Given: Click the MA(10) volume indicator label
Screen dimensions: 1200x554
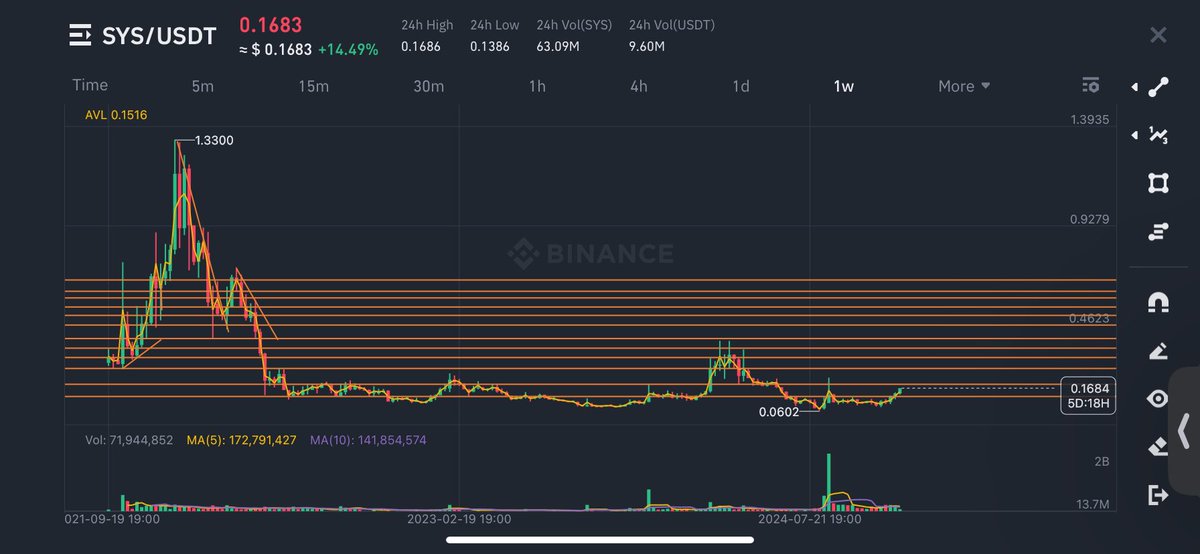Looking at the screenshot, I should pyautogui.click(x=367, y=439).
